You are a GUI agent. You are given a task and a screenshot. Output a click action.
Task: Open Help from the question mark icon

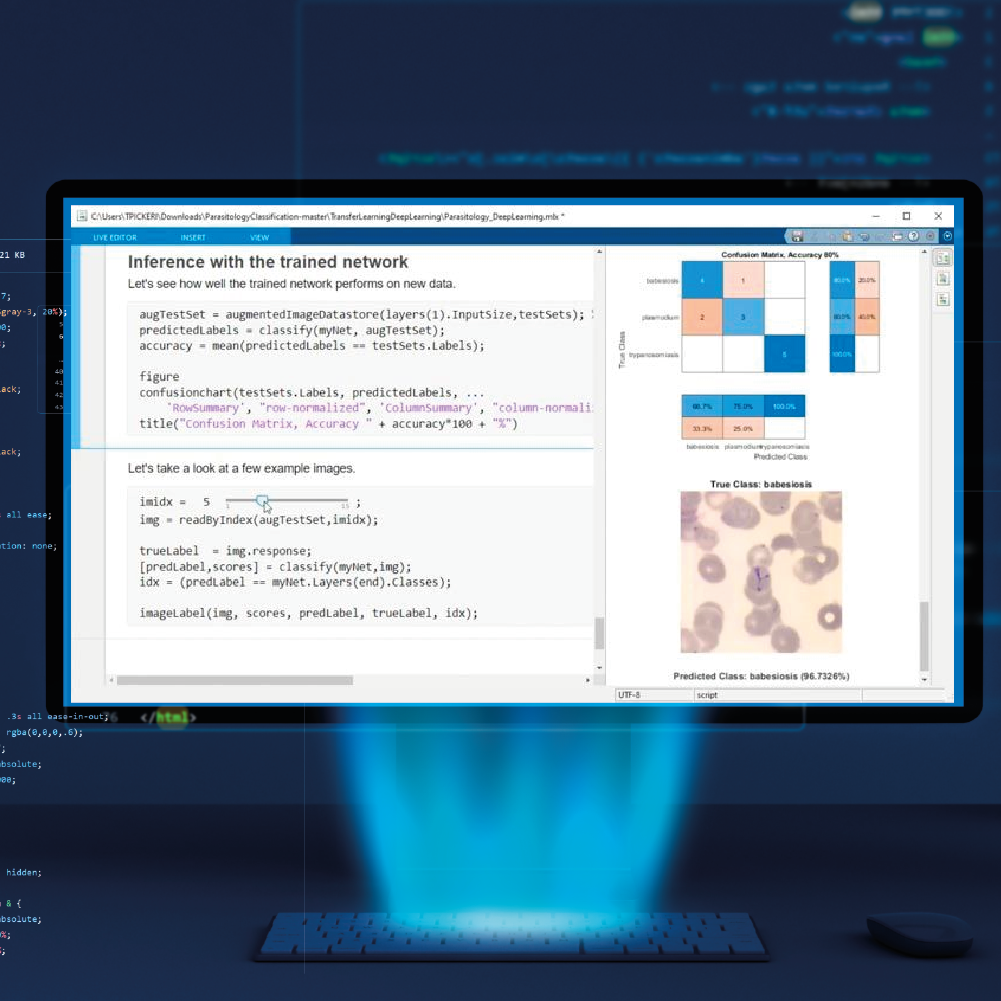click(x=913, y=237)
